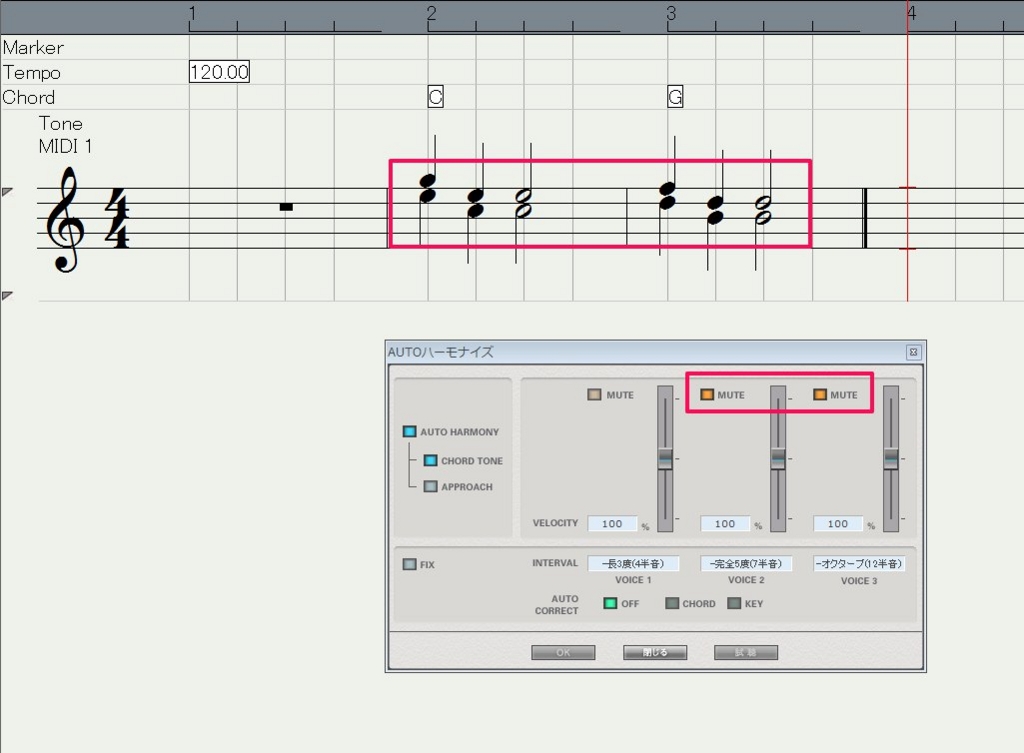The width and height of the screenshot is (1024, 753).
Task: Select OFF for Auto Correct
Action: coord(610,604)
